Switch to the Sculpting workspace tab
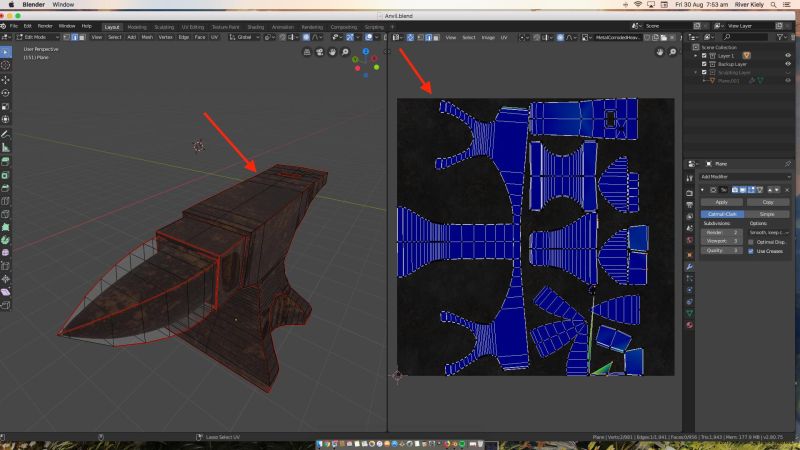The image size is (800, 450). point(164,27)
